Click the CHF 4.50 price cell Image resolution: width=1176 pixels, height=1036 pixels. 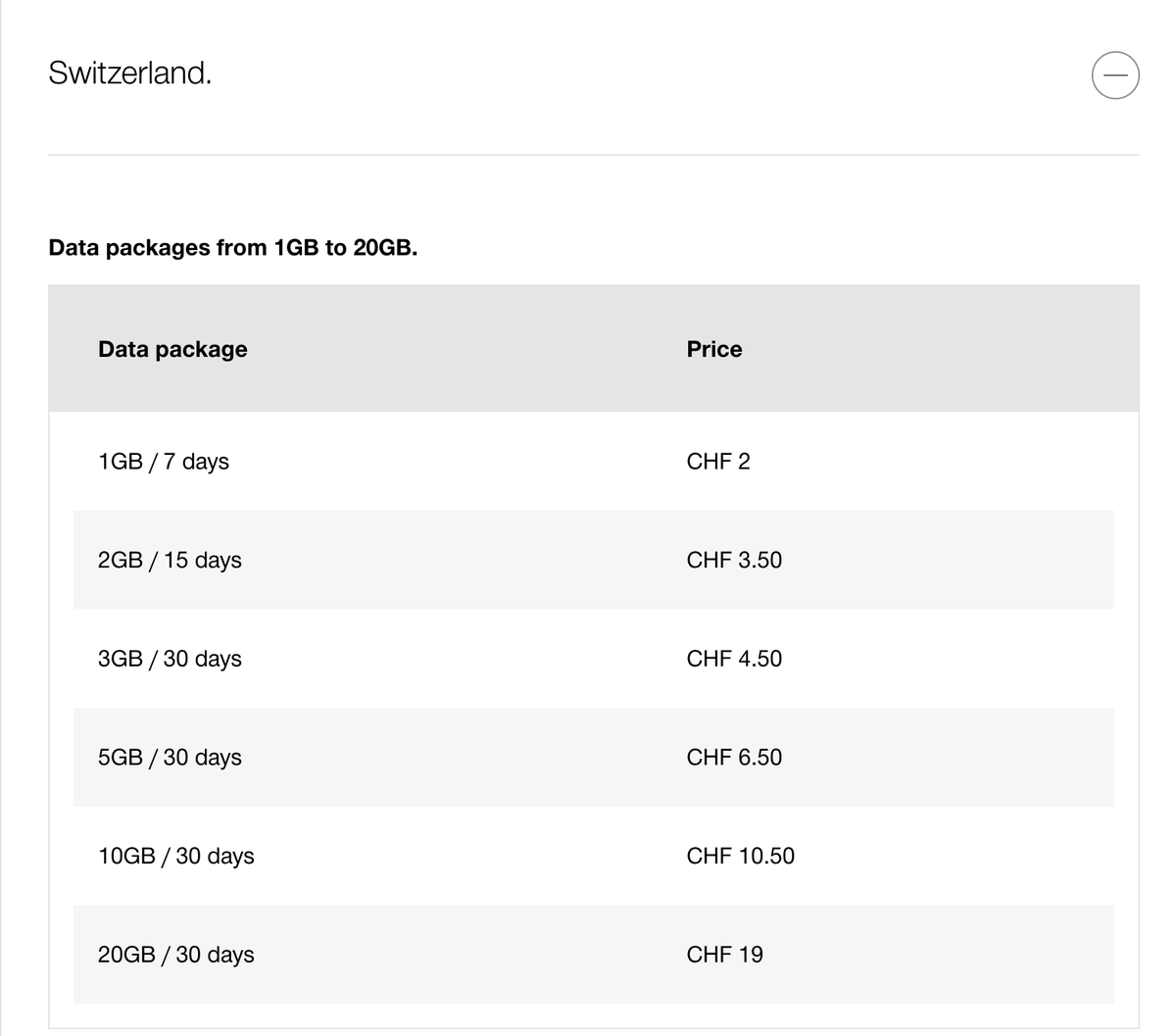click(x=734, y=659)
